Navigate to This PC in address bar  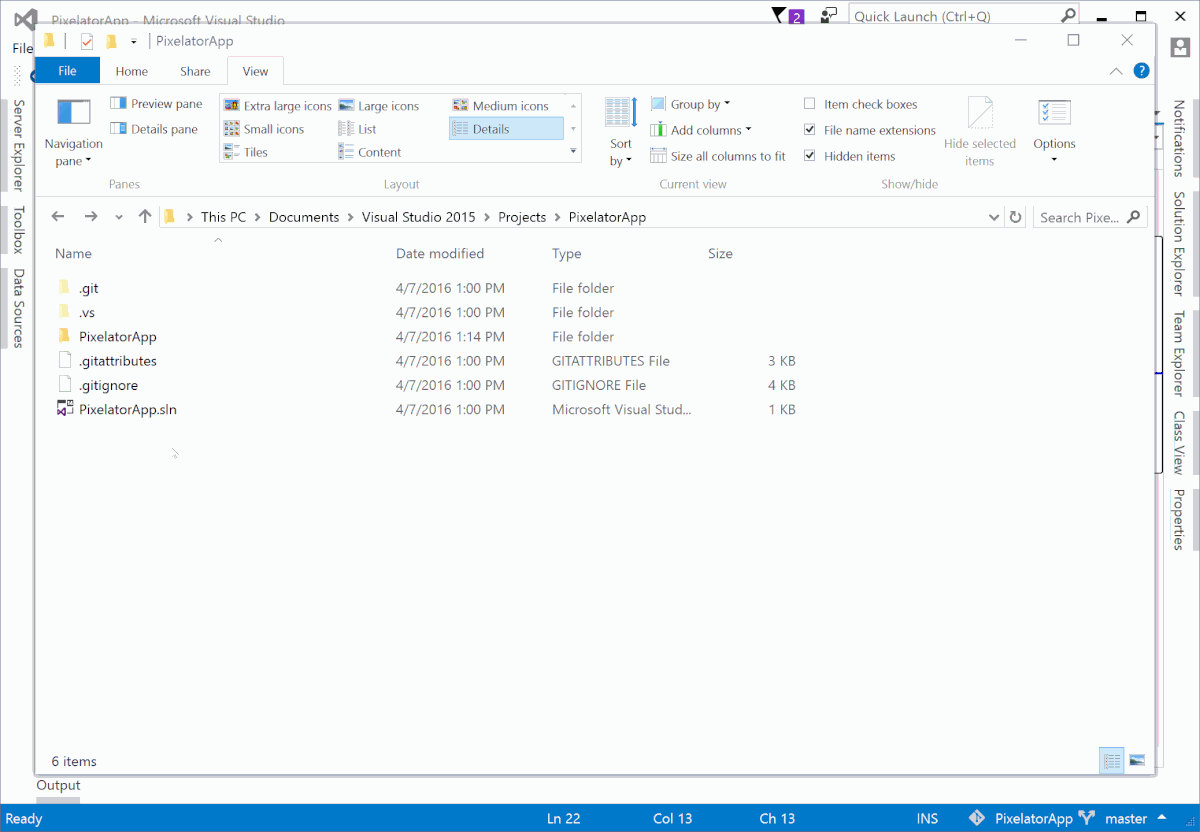(x=223, y=217)
